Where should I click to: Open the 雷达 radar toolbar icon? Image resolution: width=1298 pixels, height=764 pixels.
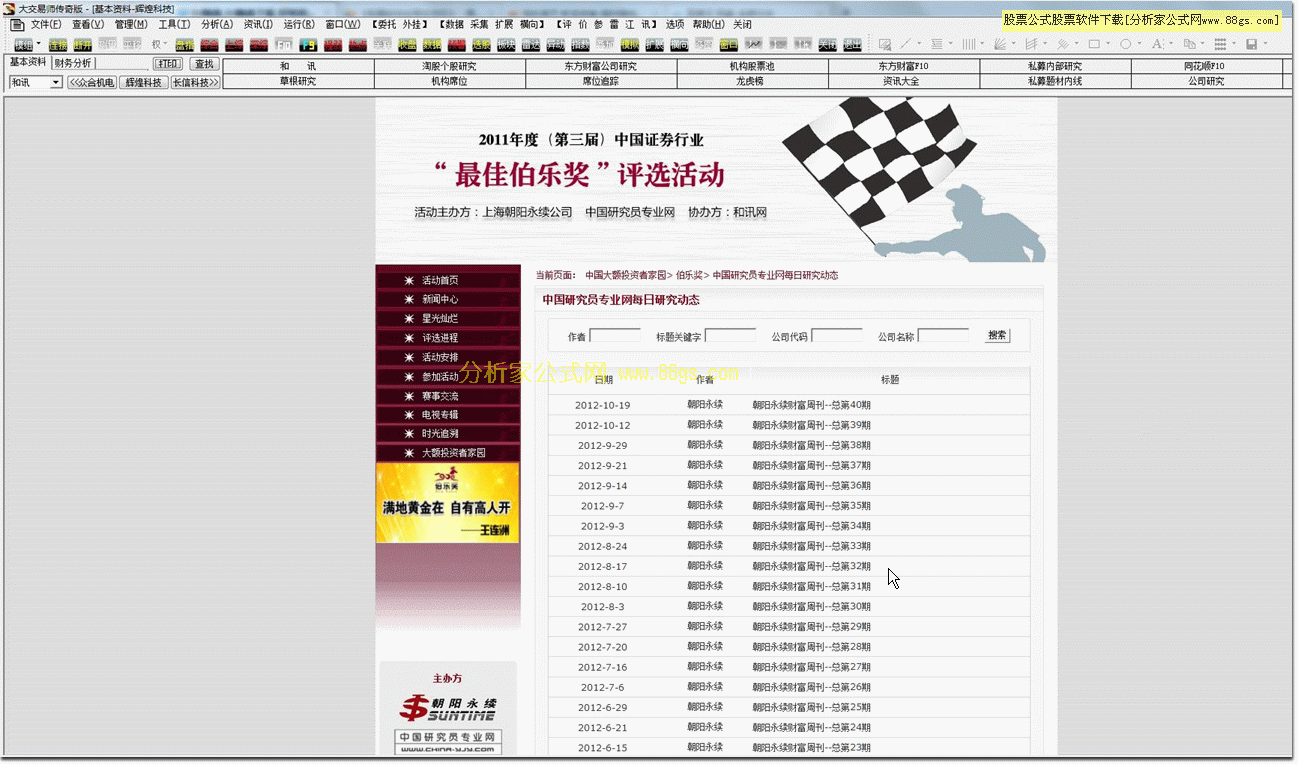pyautogui.click(x=531, y=44)
